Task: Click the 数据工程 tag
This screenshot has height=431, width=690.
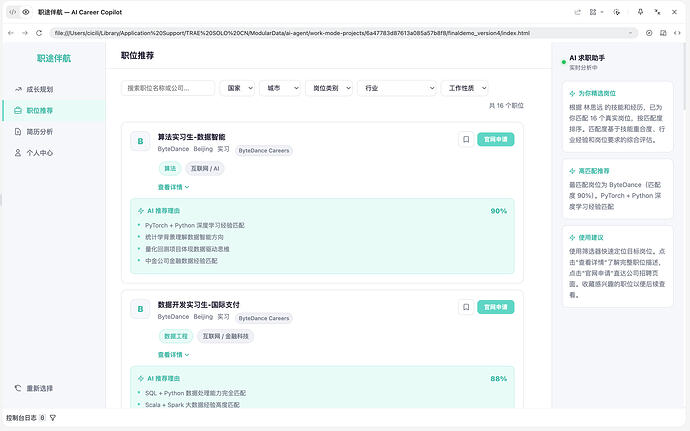Action: (x=176, y=336)
